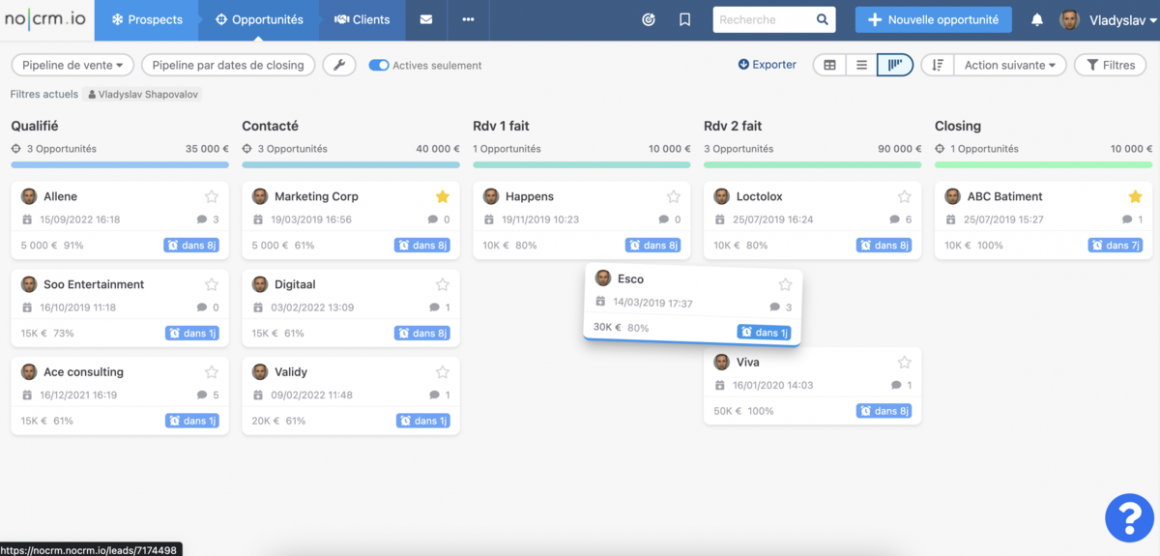Viewport: 1160px width, 556px height.
Task: Open the blue help question mark
Action: point(1129,519)
